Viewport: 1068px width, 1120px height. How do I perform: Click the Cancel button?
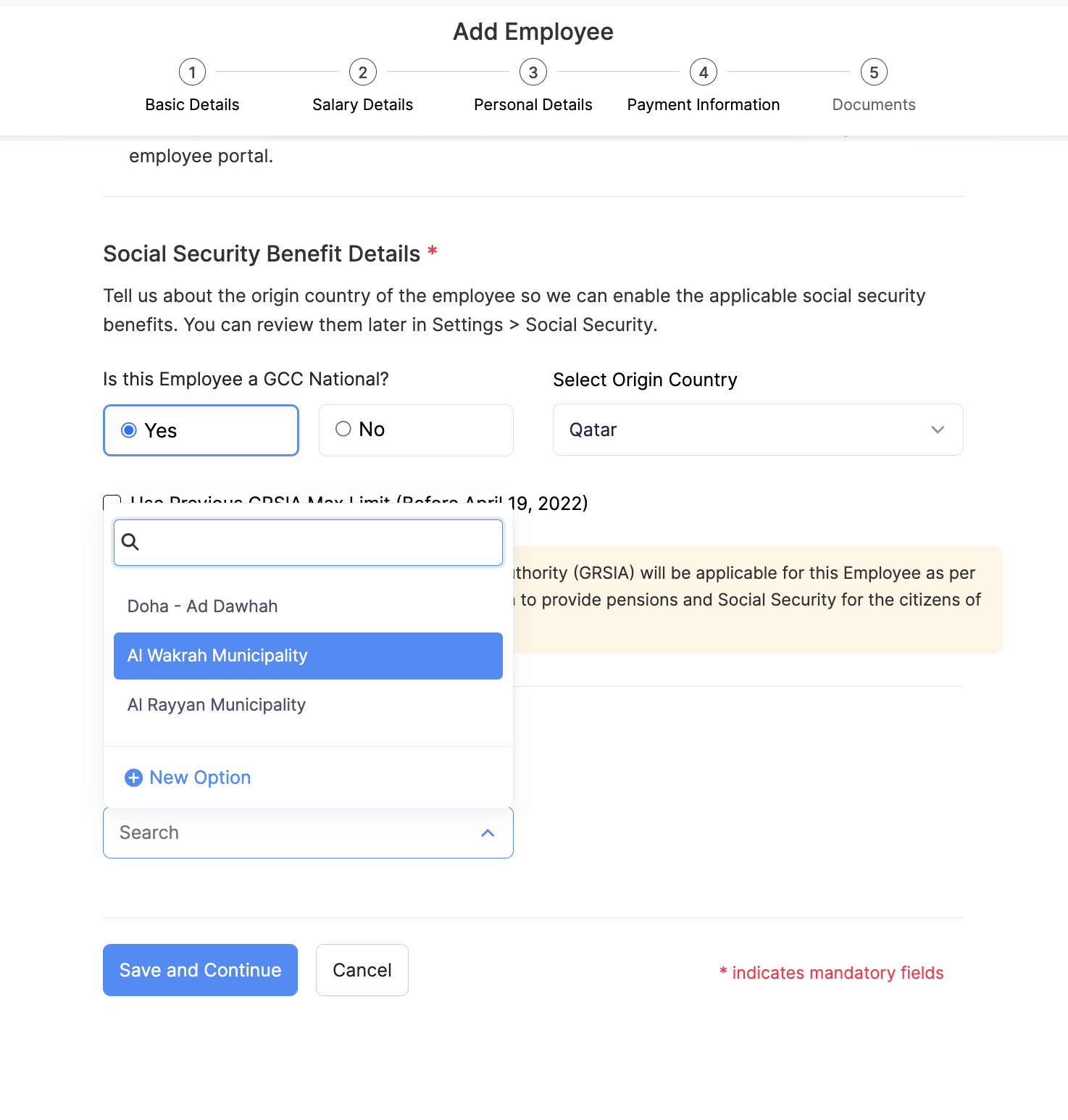[x=362, y=970]
